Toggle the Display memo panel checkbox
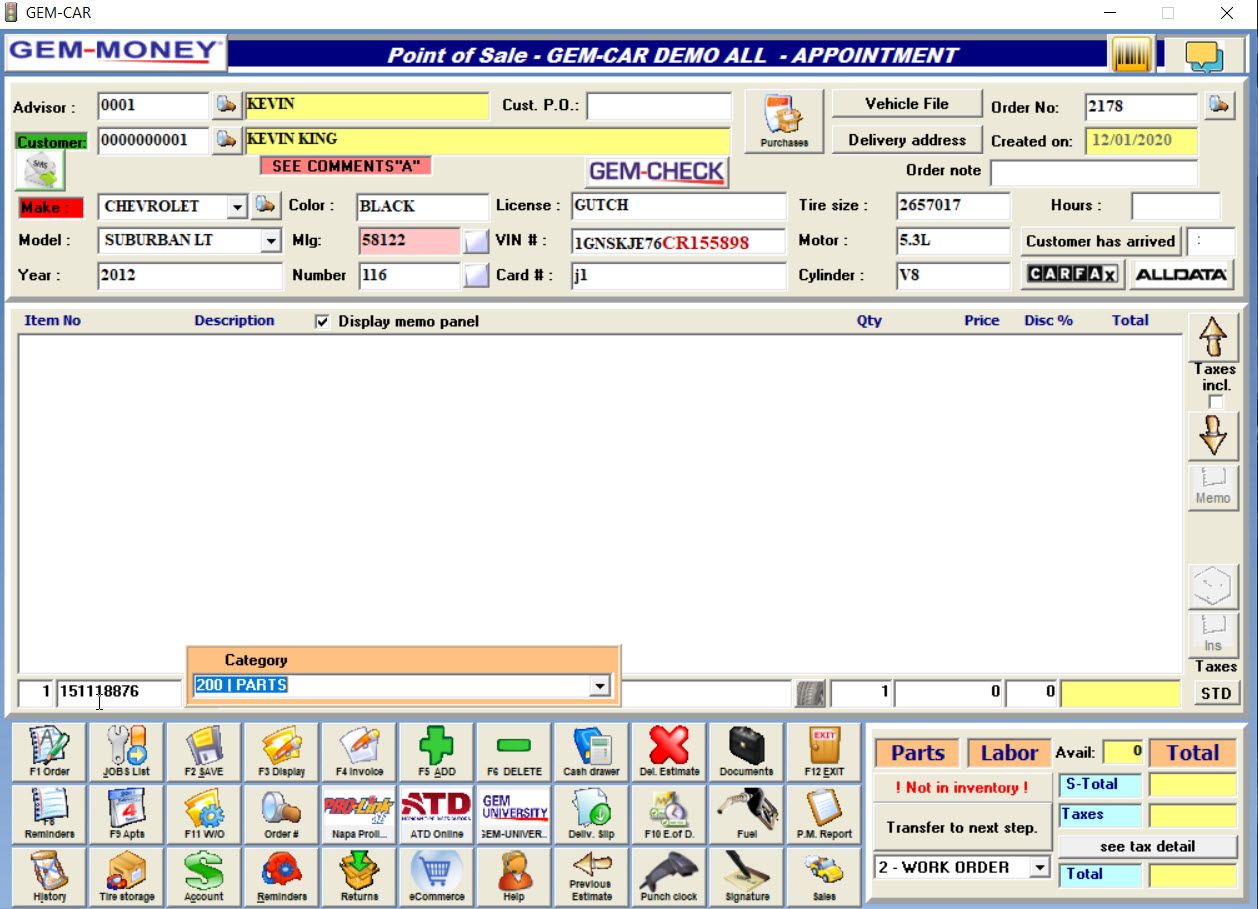Screen dimensions: 1258x909 click(x=322, y=322)
